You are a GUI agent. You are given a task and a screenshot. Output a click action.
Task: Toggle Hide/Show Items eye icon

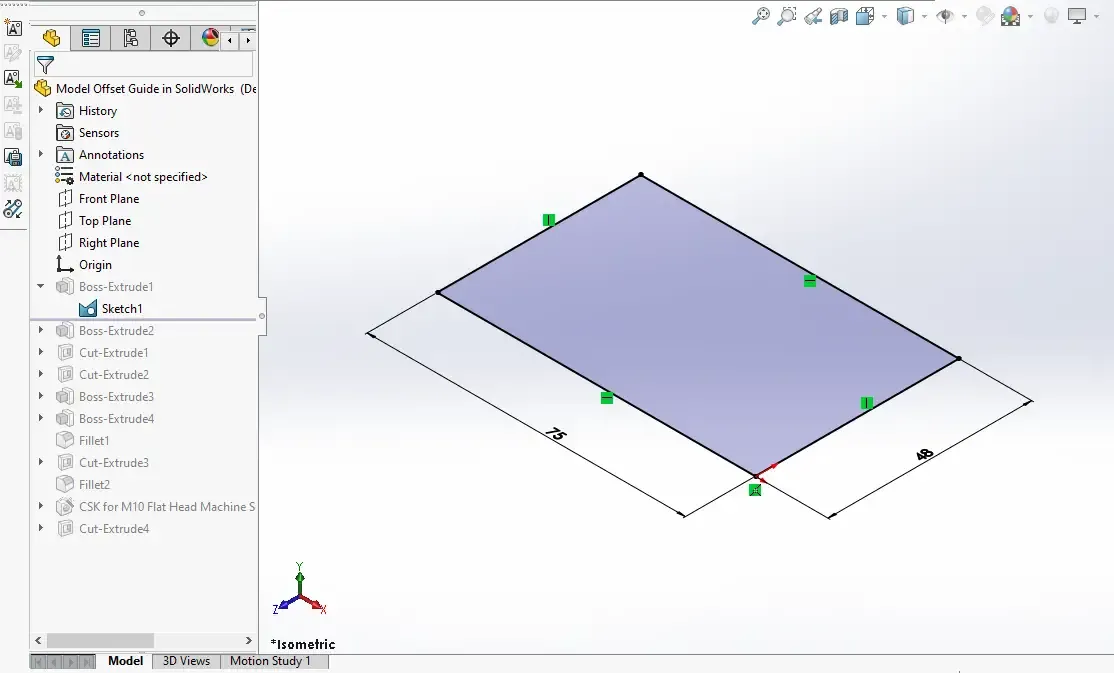point(945,16)
